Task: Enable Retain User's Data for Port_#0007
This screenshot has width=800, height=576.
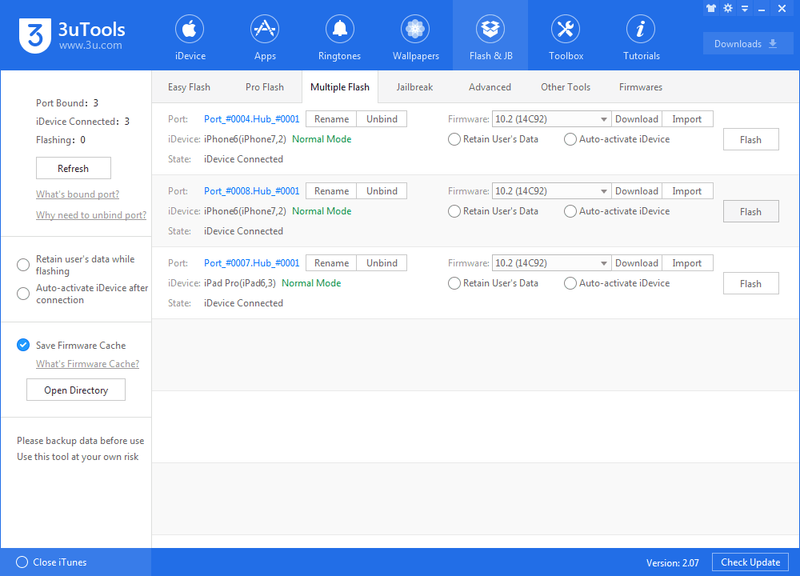Action: [454, 283]
